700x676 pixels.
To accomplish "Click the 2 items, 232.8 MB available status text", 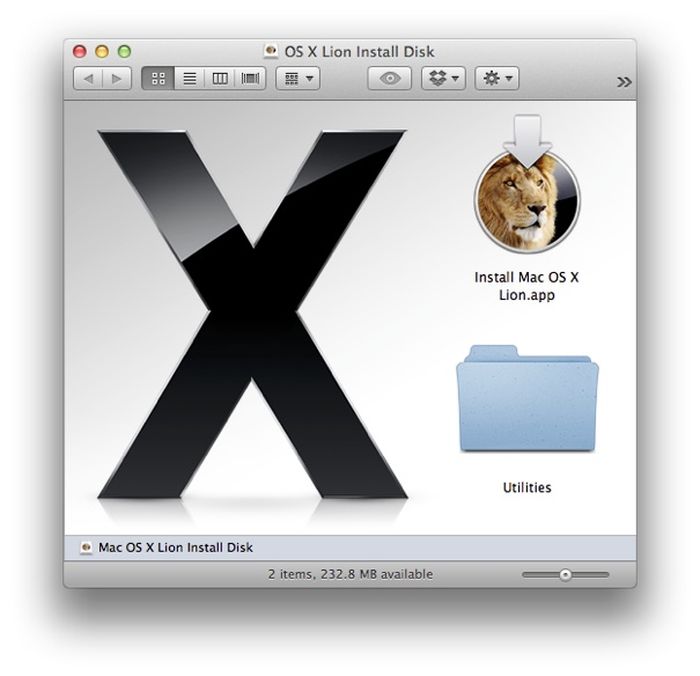I will [x=350, y=574].
